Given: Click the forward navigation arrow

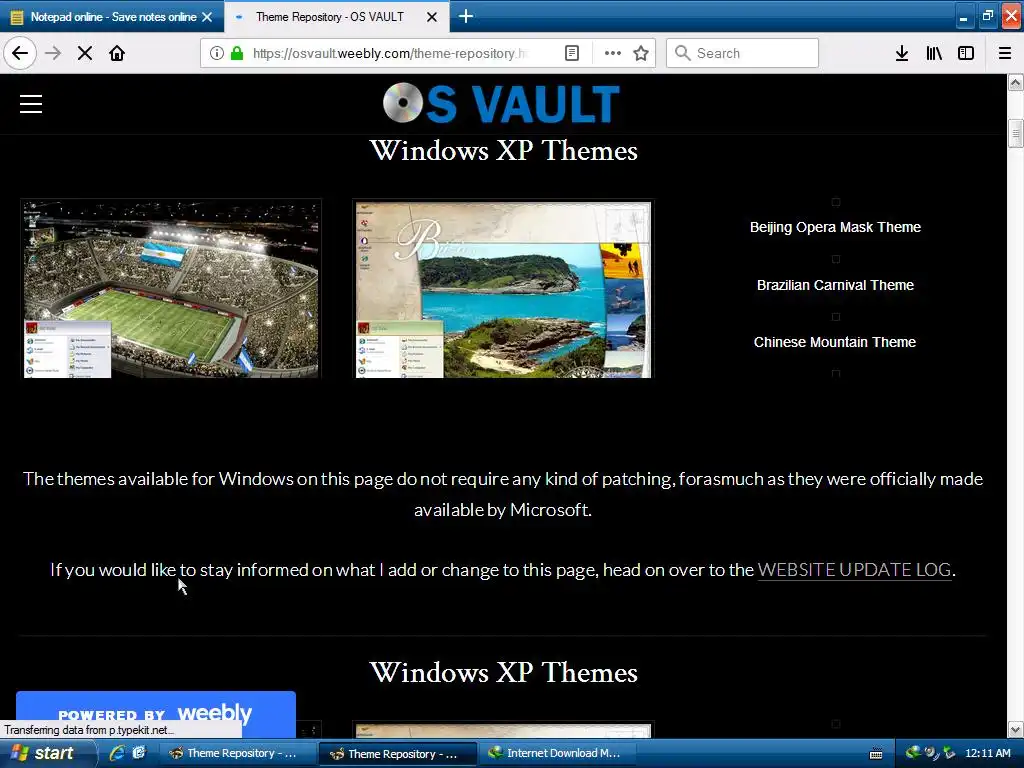Looking at the screenshot, I should coord(53,53).
